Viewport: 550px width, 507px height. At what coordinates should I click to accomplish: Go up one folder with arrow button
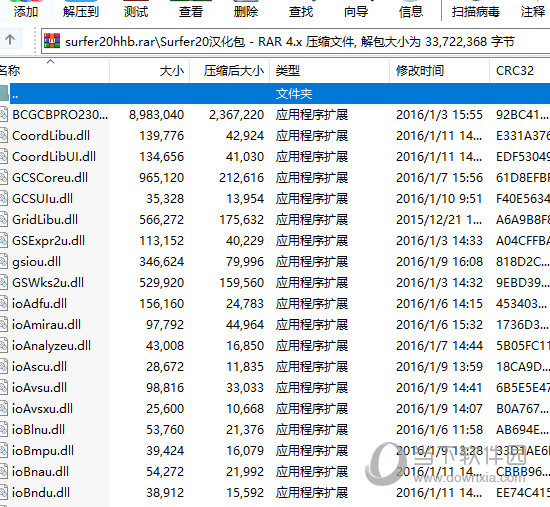click(x=10, y=40)
